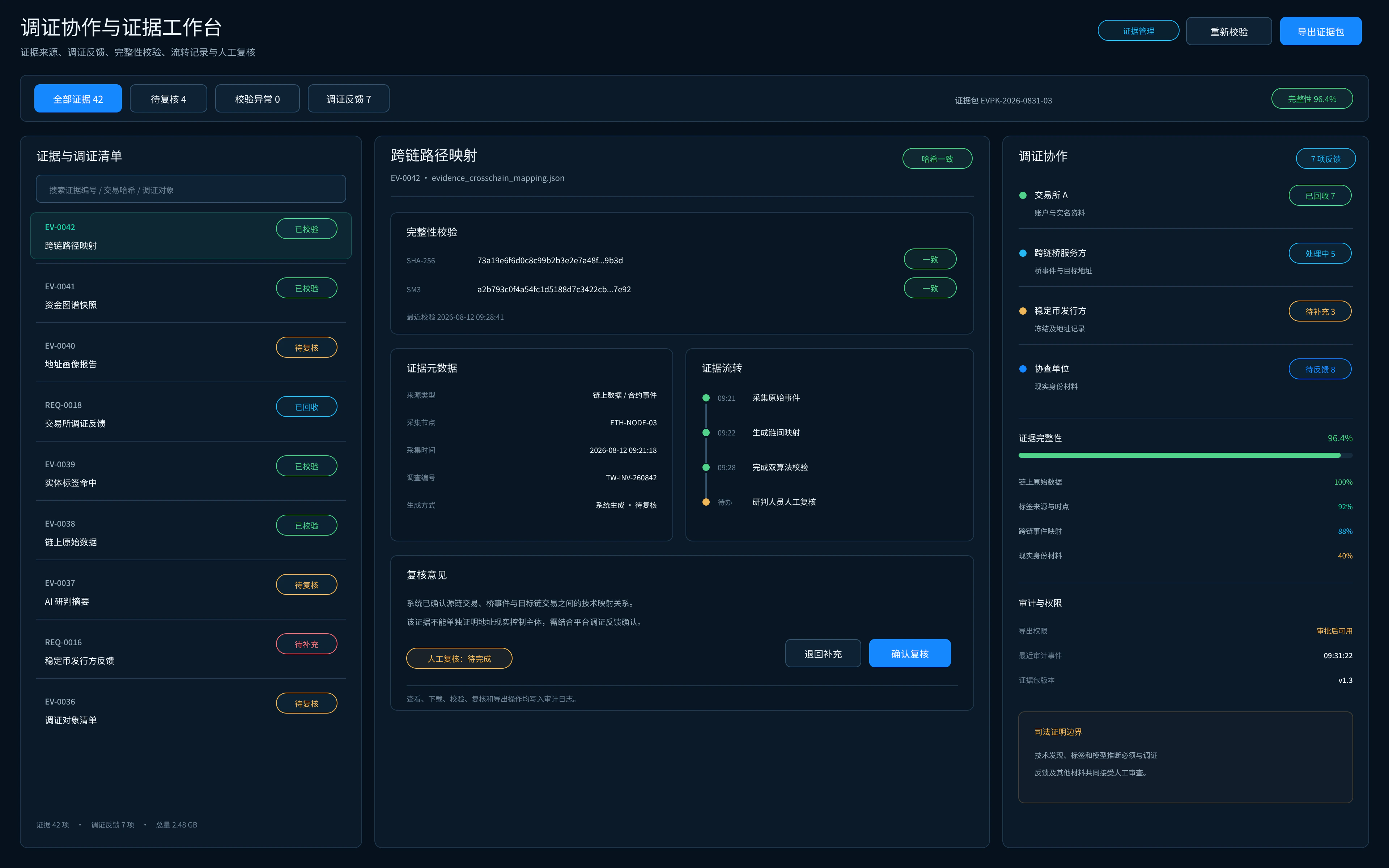The image size is (1389, 868).
Task: Click the 待反馈 8 badge for 协查单位
Action: pos(1320,370)
